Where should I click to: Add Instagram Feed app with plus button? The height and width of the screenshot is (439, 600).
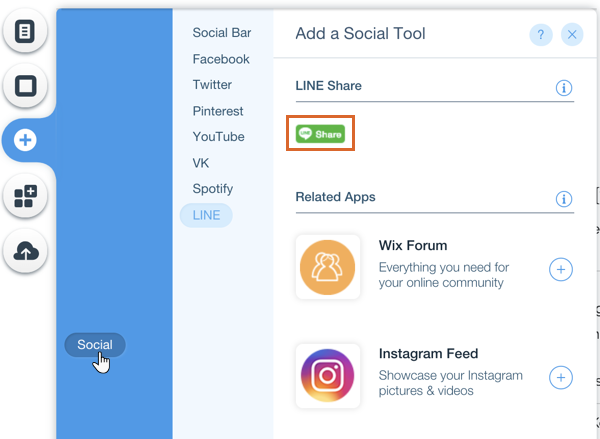(x=561, y=377)
